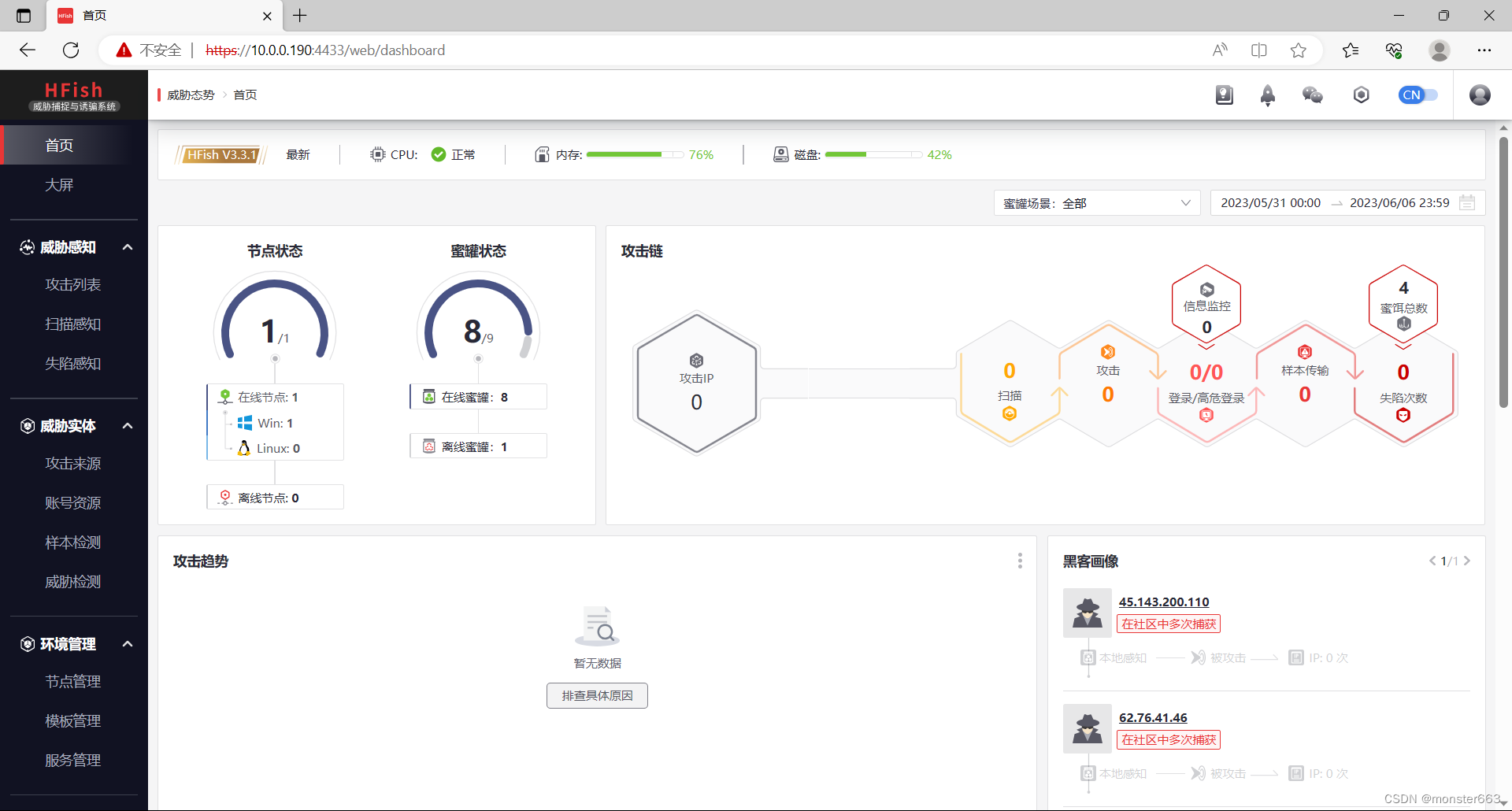The image size is (1512, 811).
Task: Click the 扫描 hexagon icon
Action: point(1010,413)
